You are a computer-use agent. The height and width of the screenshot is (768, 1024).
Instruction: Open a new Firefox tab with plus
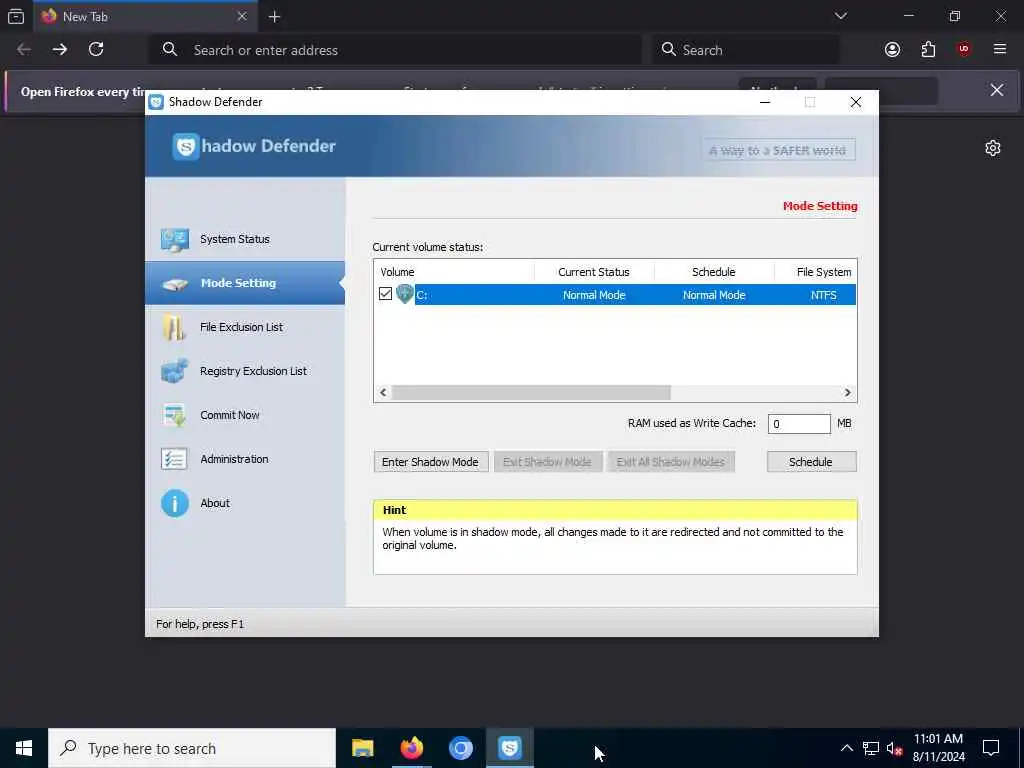coord(274,17)
